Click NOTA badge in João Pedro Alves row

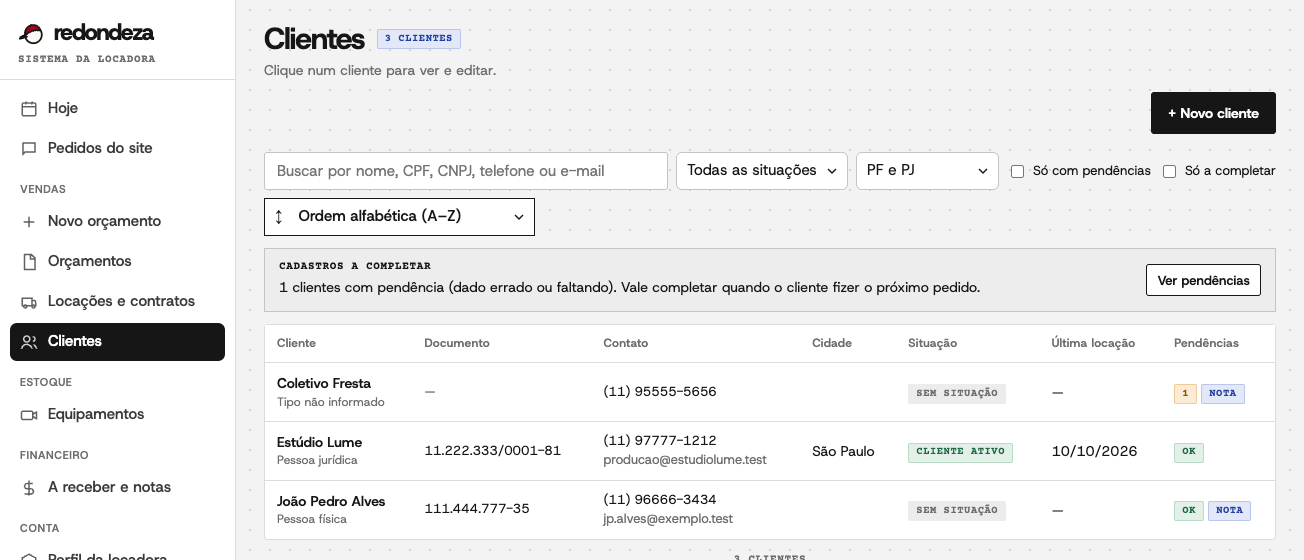(1229, 511)
